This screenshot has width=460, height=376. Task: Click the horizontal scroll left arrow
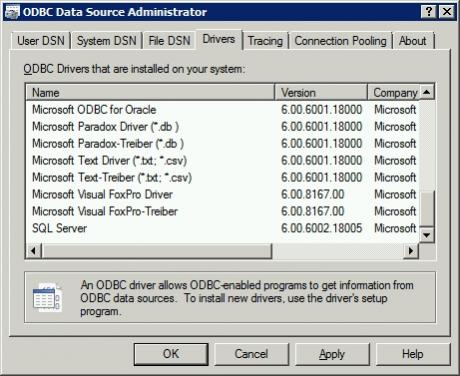(33, 250)
